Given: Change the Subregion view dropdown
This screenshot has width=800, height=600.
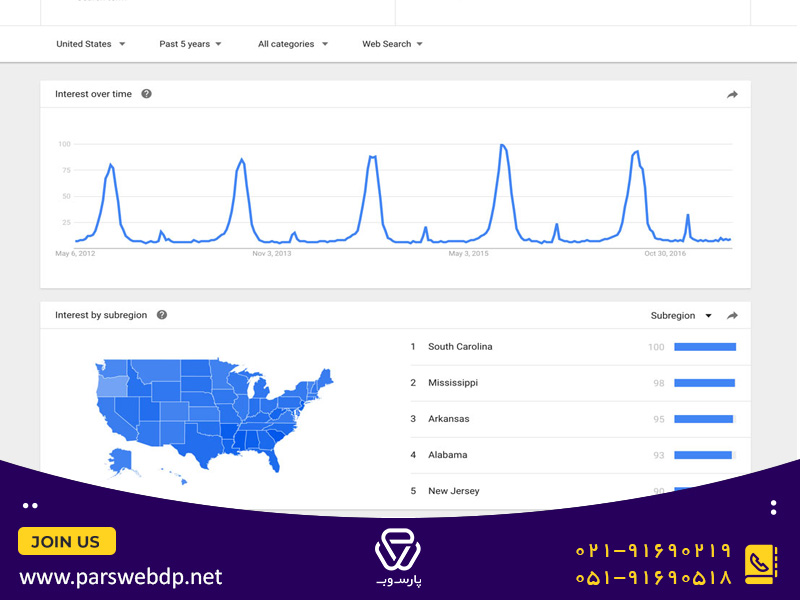Looking at the screenshot, I should tap(681, 316).
